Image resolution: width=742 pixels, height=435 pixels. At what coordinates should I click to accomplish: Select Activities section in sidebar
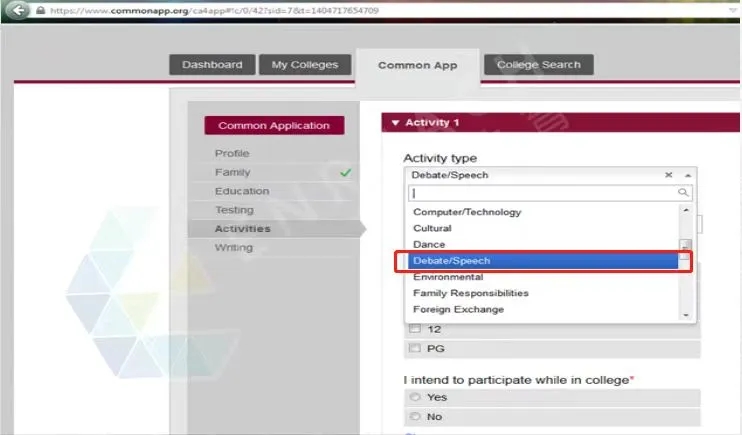click(x=242, y=229)
